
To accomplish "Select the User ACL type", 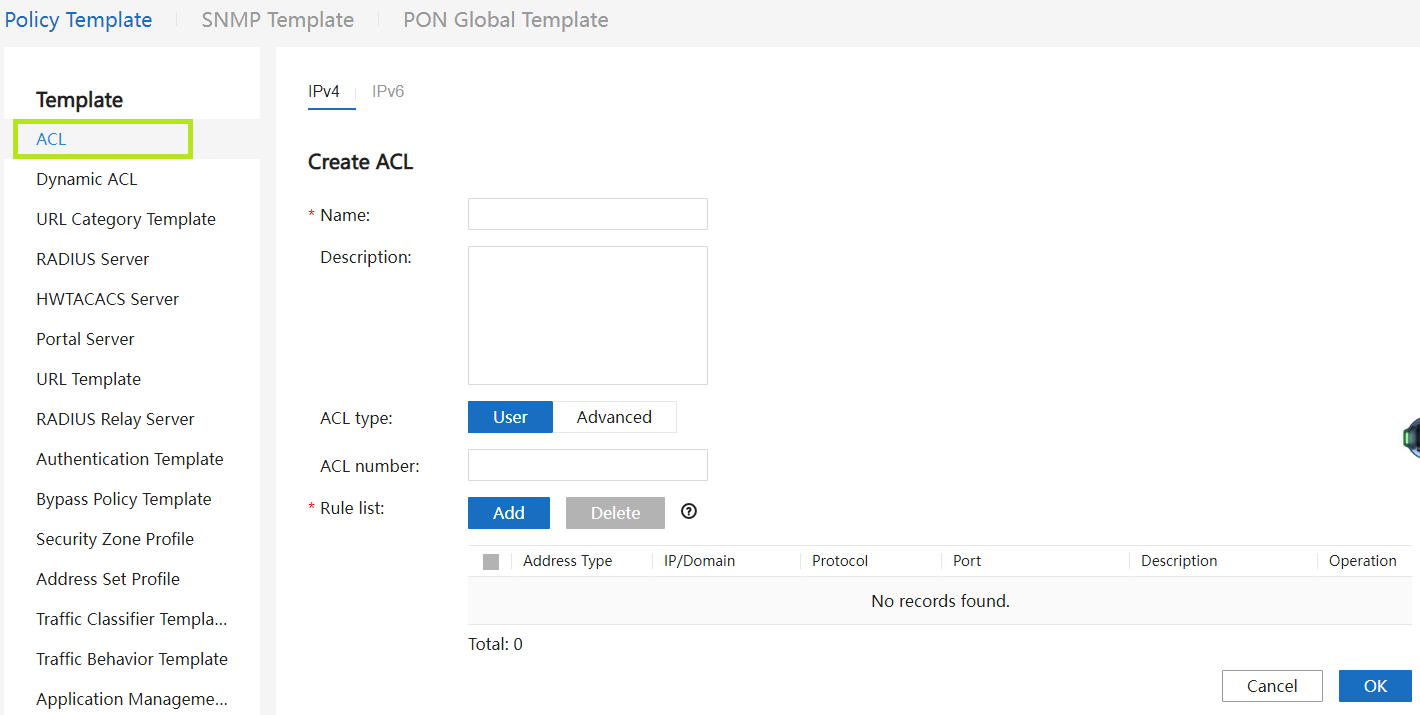I will pyautogui.click(x=510, y=417).
